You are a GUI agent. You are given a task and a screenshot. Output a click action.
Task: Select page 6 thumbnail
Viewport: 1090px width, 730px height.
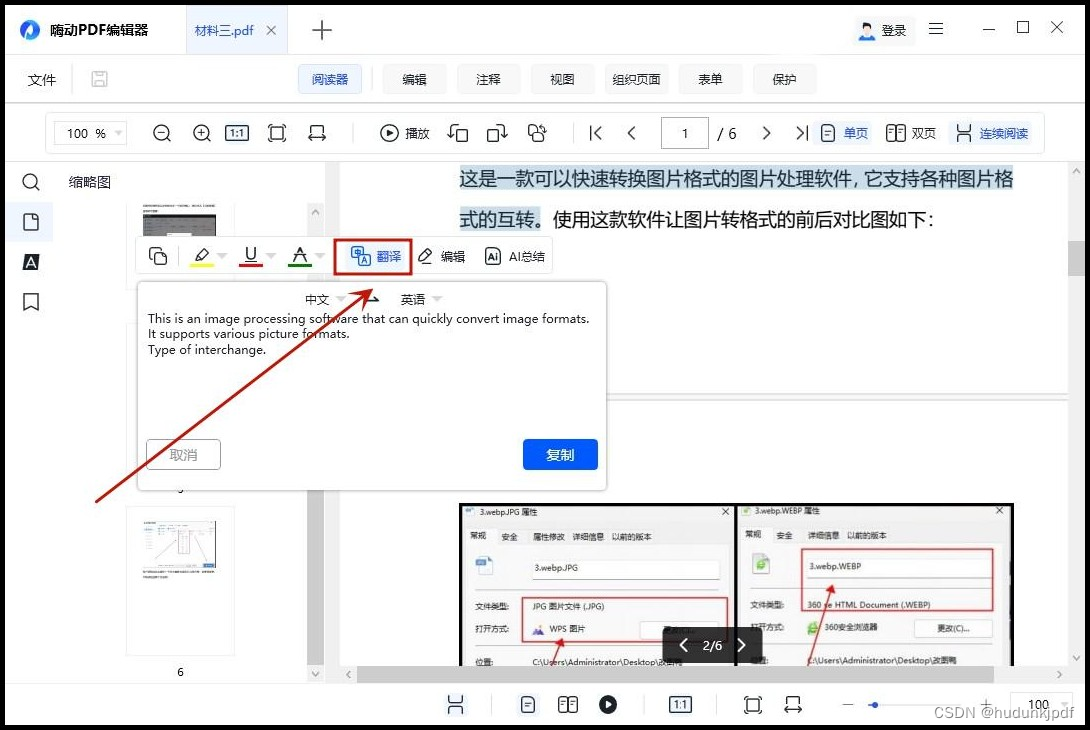(x=180, y=581)
